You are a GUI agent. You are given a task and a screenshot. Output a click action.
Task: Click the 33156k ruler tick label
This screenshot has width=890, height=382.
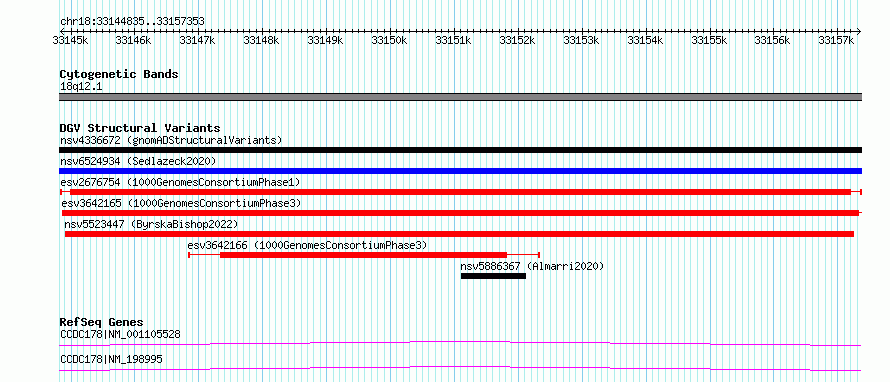tap(773, 40)
